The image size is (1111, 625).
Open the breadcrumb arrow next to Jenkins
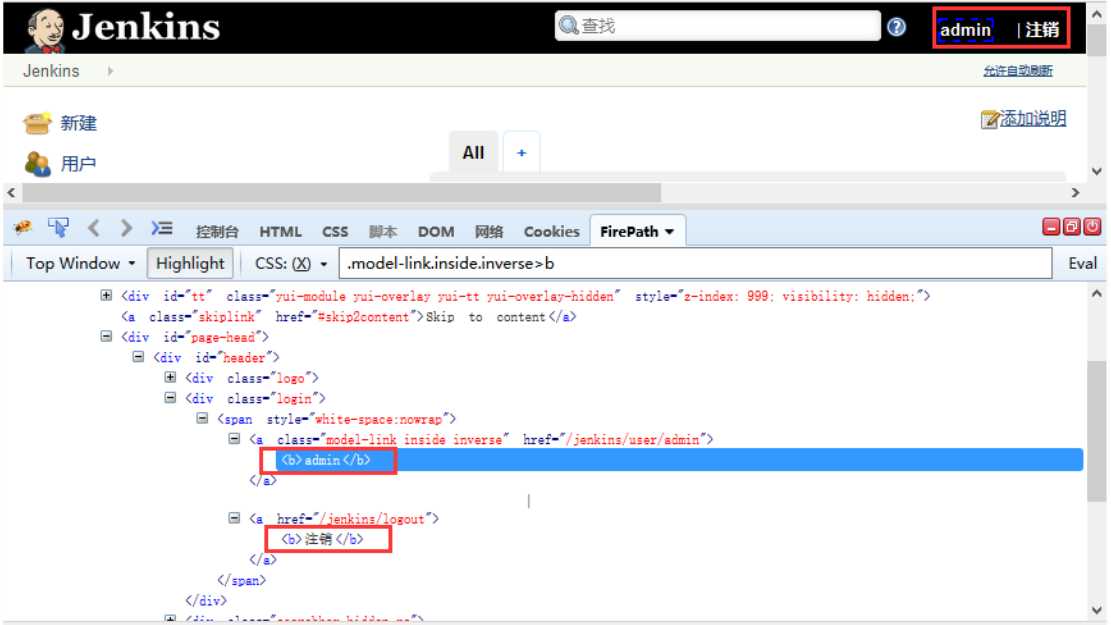(x=111, y=71)
